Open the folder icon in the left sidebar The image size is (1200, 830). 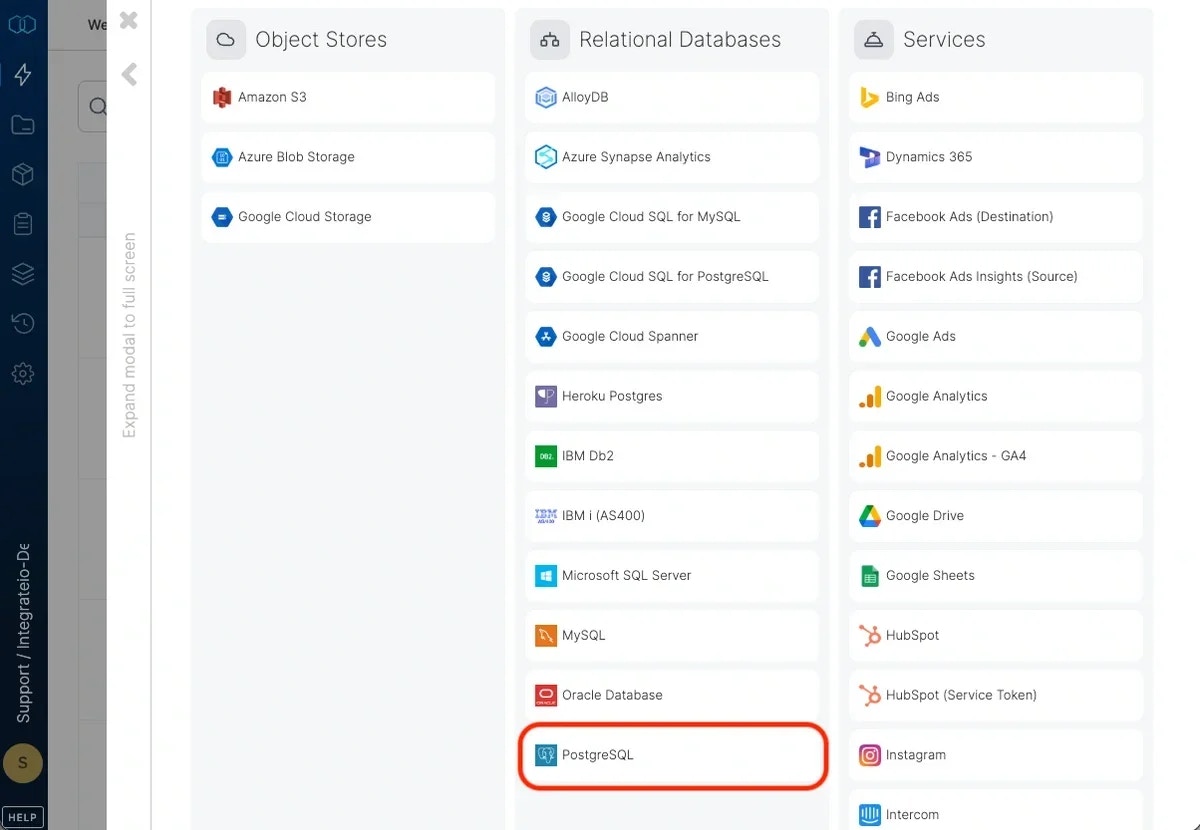click(22, 124)
